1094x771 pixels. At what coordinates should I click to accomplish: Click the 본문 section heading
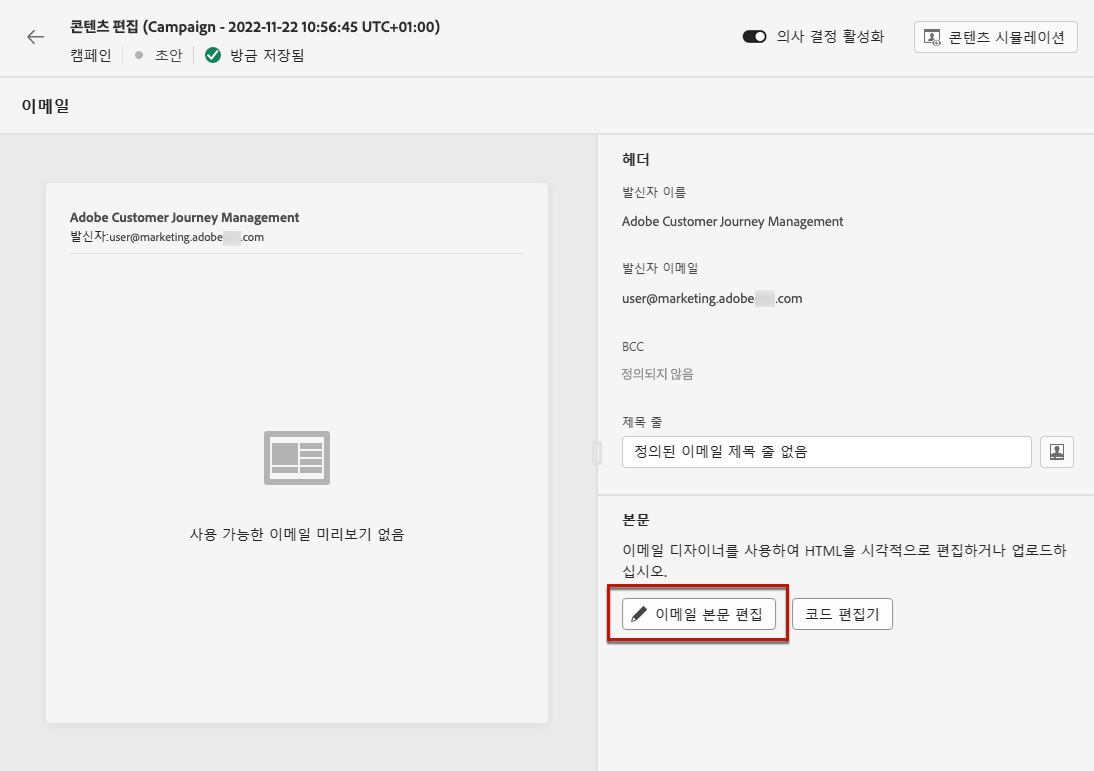coord(636,520)
